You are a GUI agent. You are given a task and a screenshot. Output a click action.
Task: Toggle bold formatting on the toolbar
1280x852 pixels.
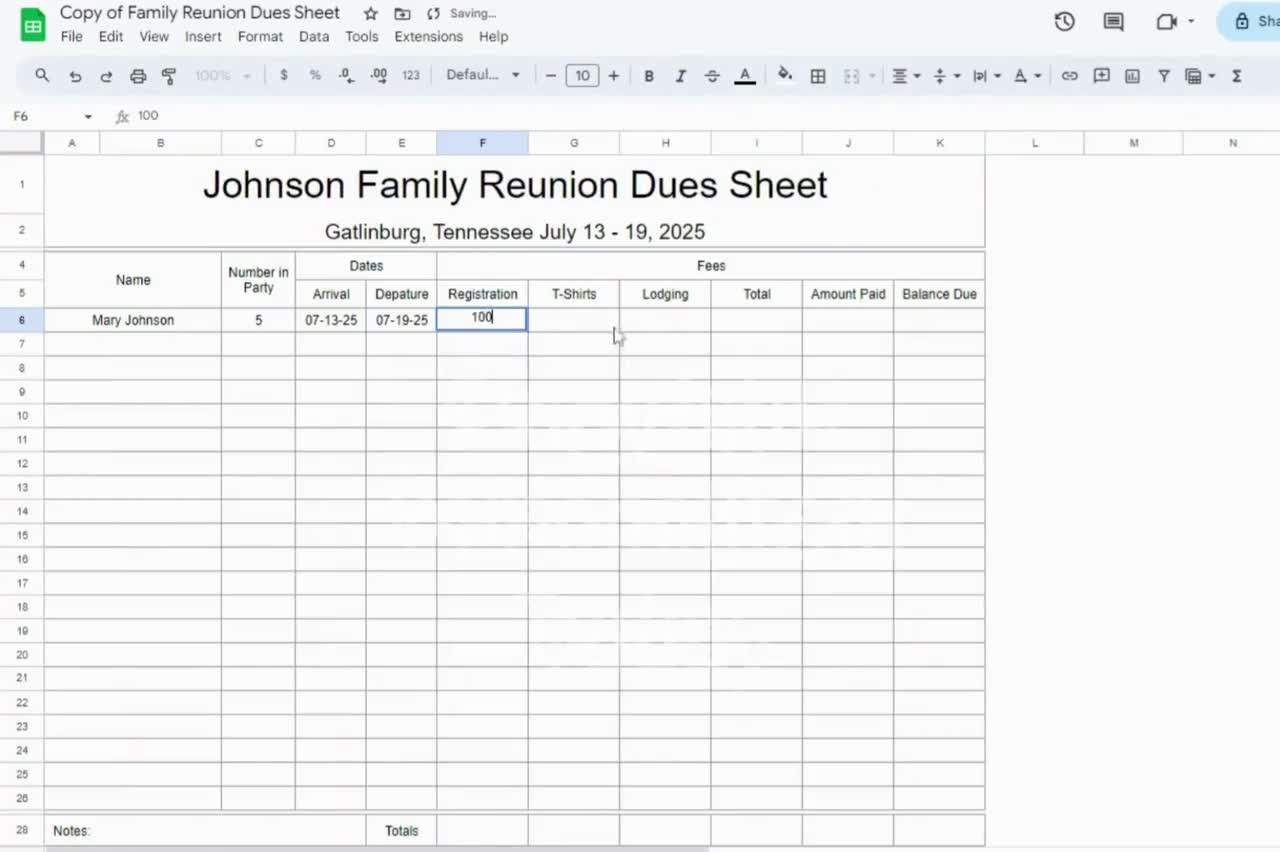[648, 75]
